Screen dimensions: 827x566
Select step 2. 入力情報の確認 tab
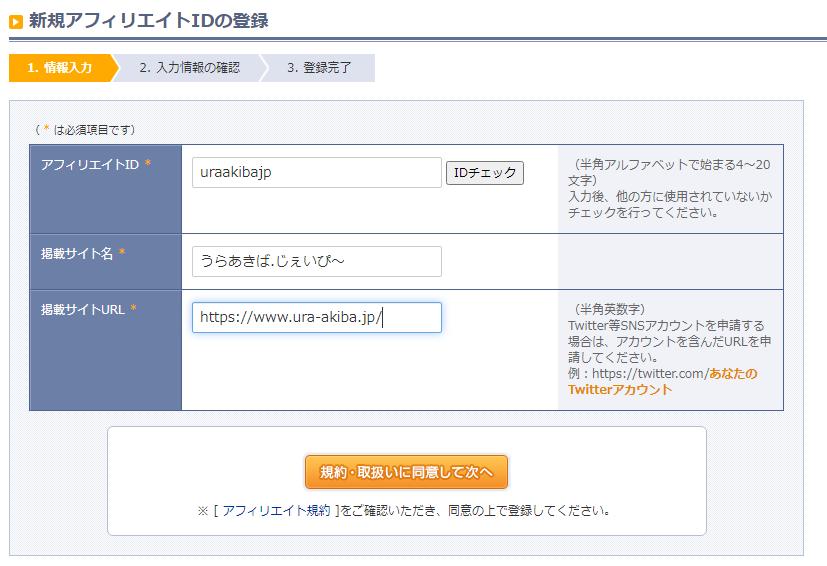point(189,68)
